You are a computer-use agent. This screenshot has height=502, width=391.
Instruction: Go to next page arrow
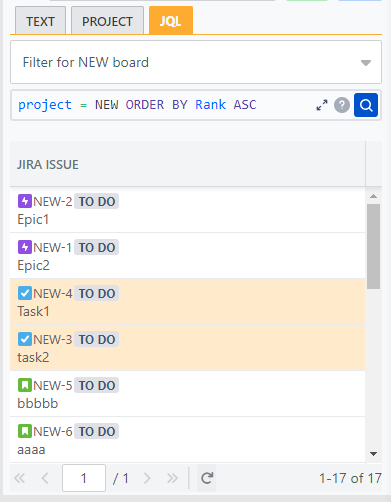point(147,478)
